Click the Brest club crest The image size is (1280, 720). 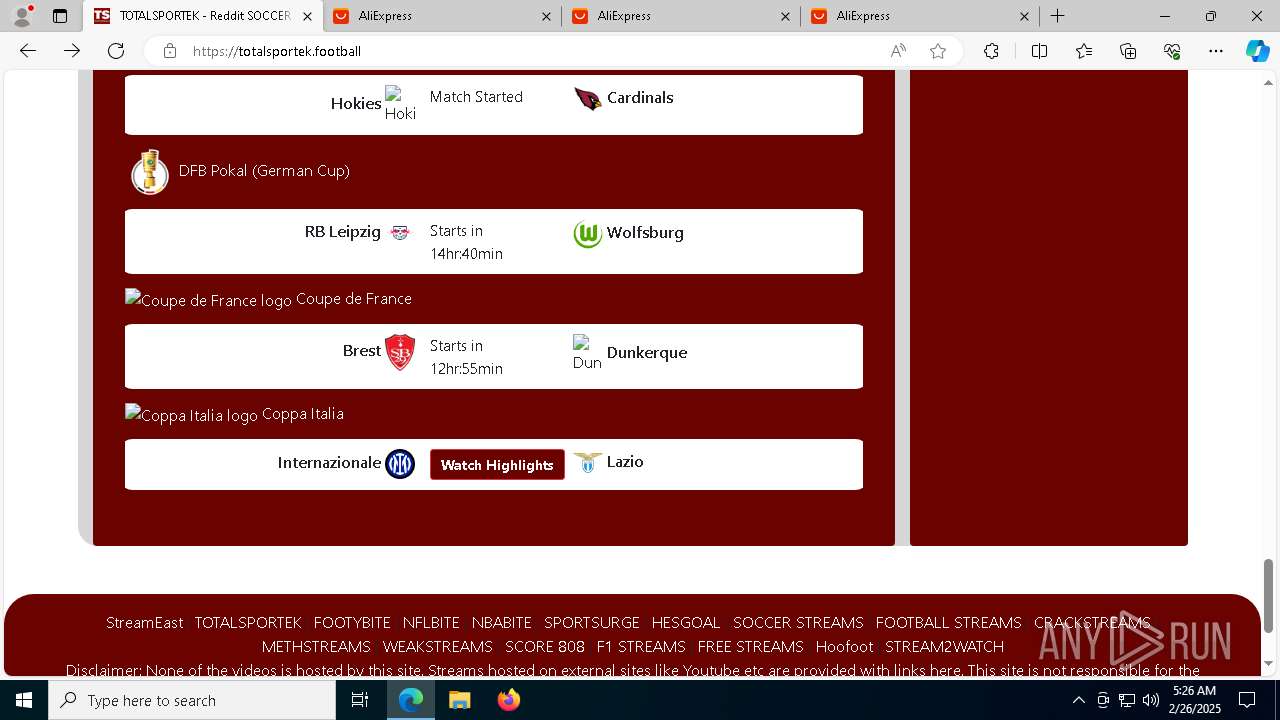pyautogui.click(x=400, y=352)
